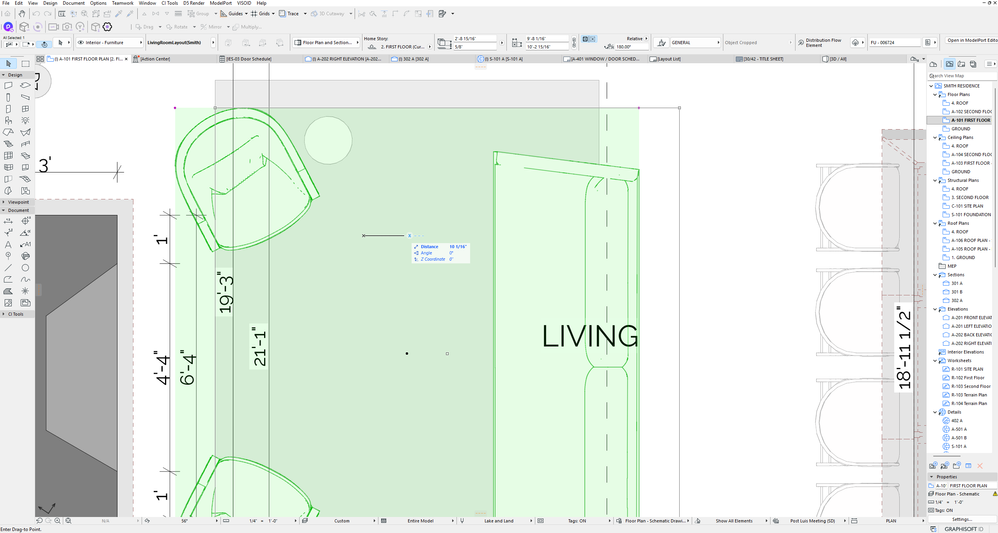Select the Arrow selection tool
The width and height of the screenshot is (998, 533).
click(x=9, y=63)
